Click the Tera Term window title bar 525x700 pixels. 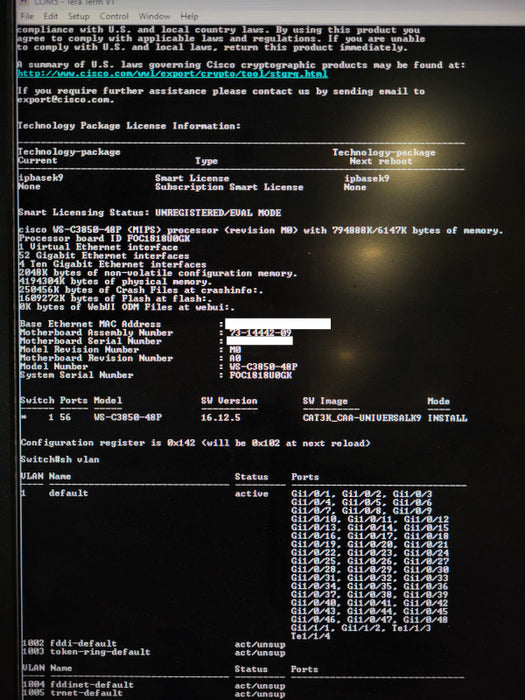coord(268,3)
